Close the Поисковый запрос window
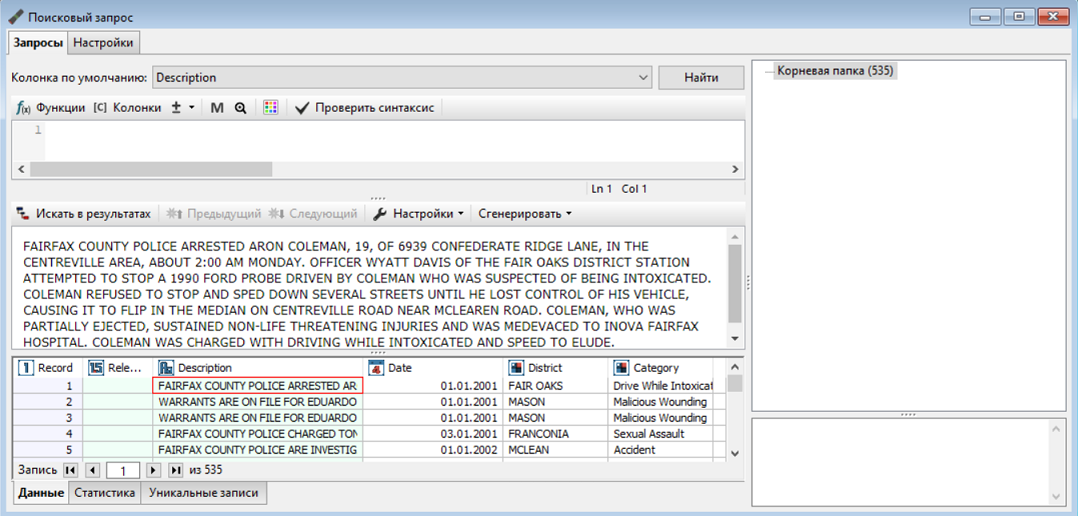The height and width of the screenshot is (516, 1078). (1053, 16)
